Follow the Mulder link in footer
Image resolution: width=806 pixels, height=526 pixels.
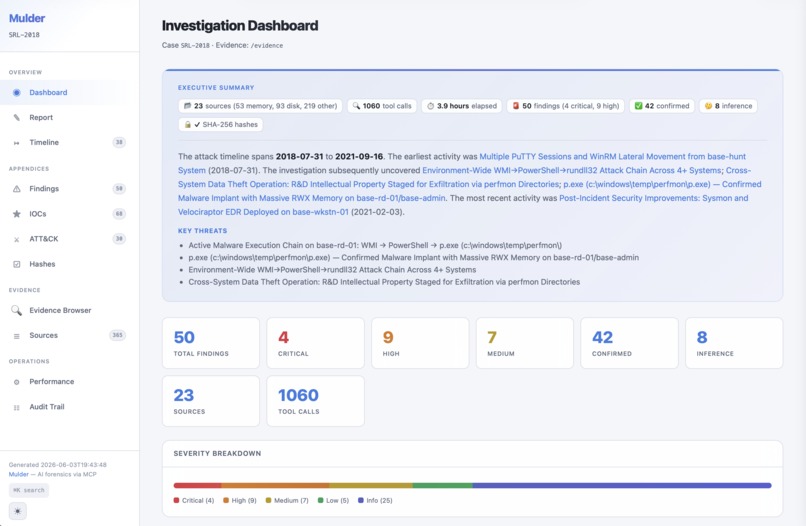[x=19, y=475]
